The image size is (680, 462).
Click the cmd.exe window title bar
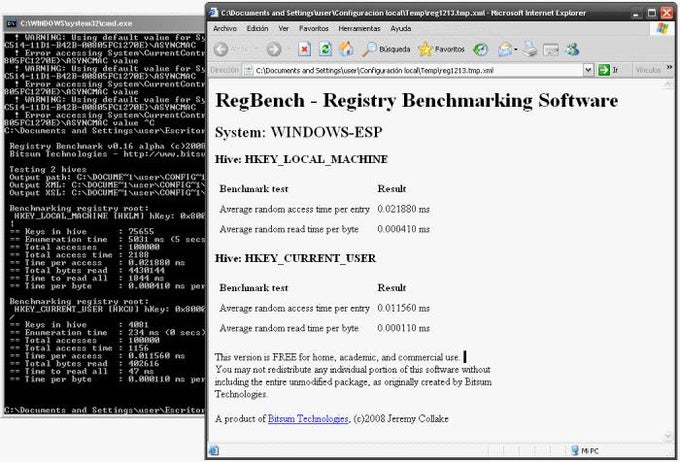click(x=104, y=23)
